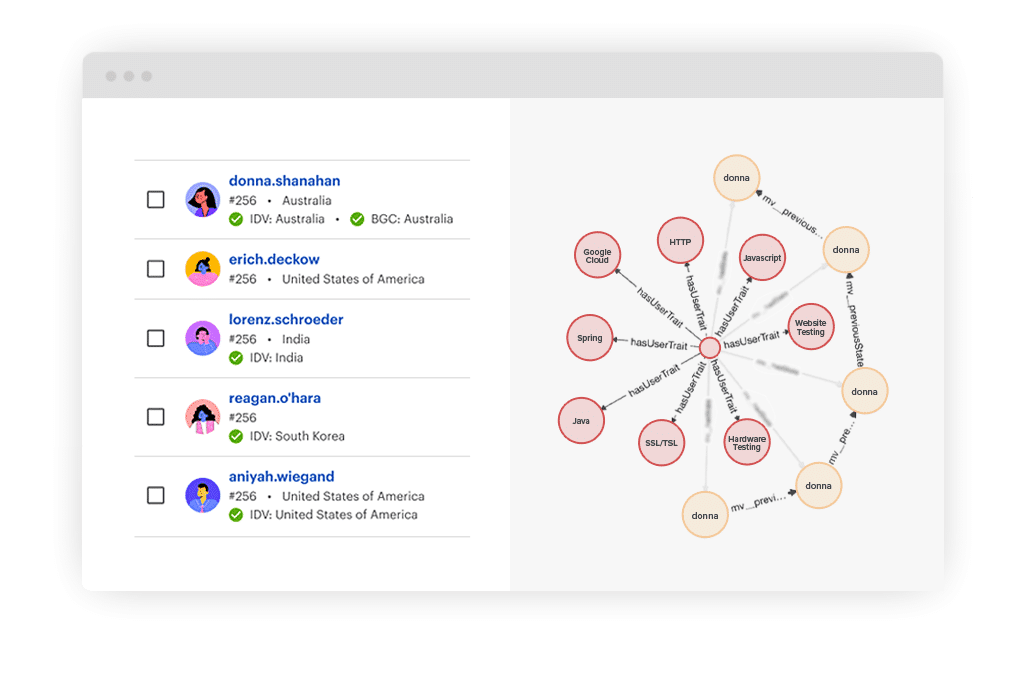Viewport: 1024px width, 689px height.
Task: Click lorenz.schroeder's purple avatar icon
Action: [203, 338]
